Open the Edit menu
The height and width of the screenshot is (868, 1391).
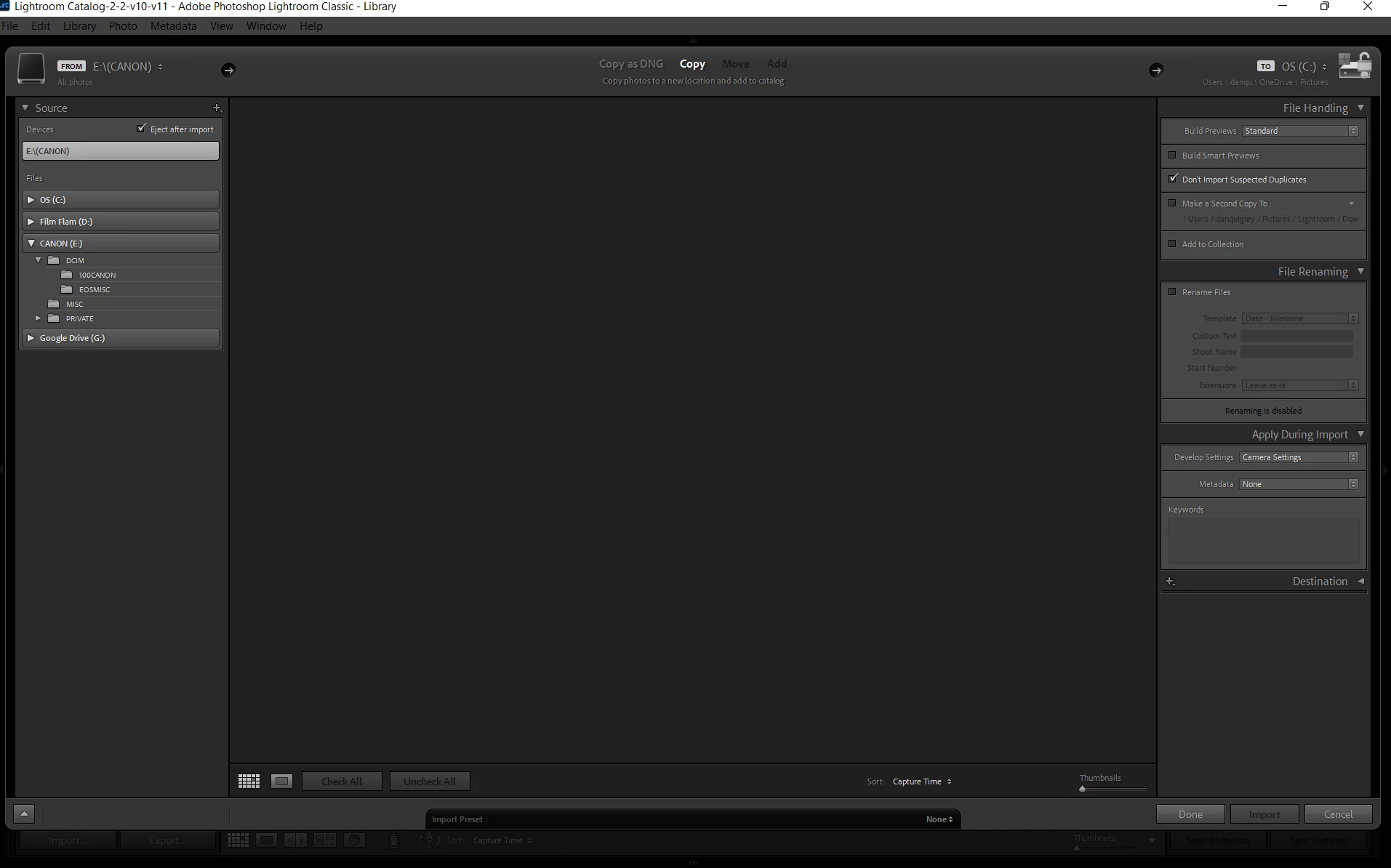pyautogui.click(x=41, y=26)
